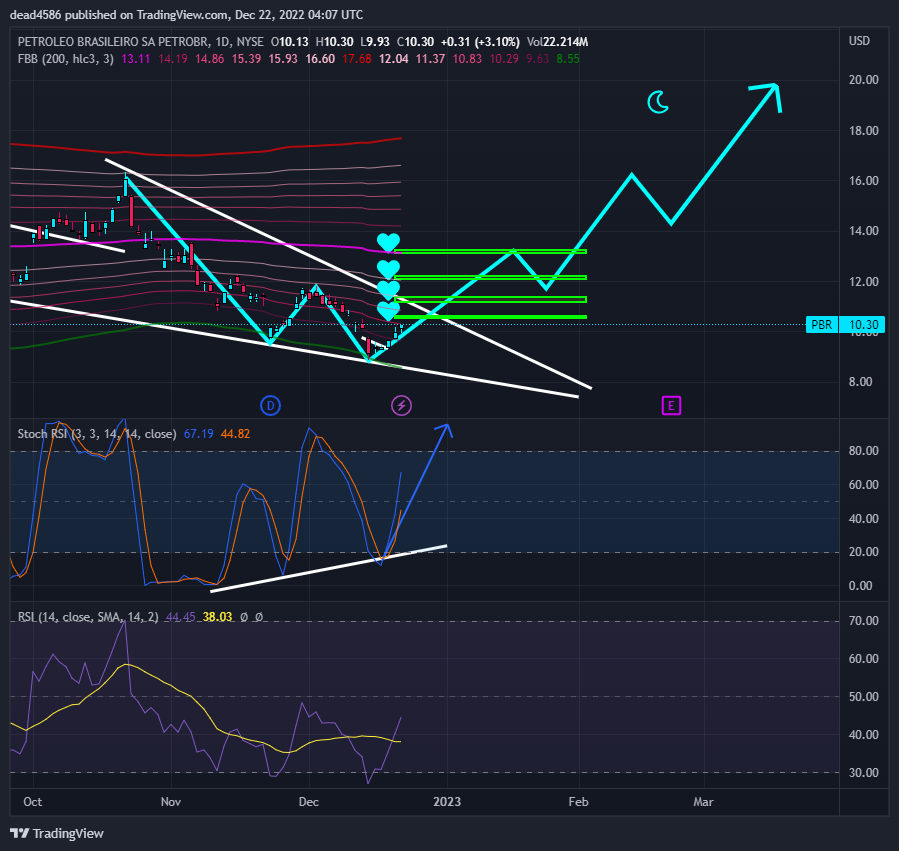Click the purple lightning bolt event marker
Screen dimensions: 899x851
(x=401, y=406)
